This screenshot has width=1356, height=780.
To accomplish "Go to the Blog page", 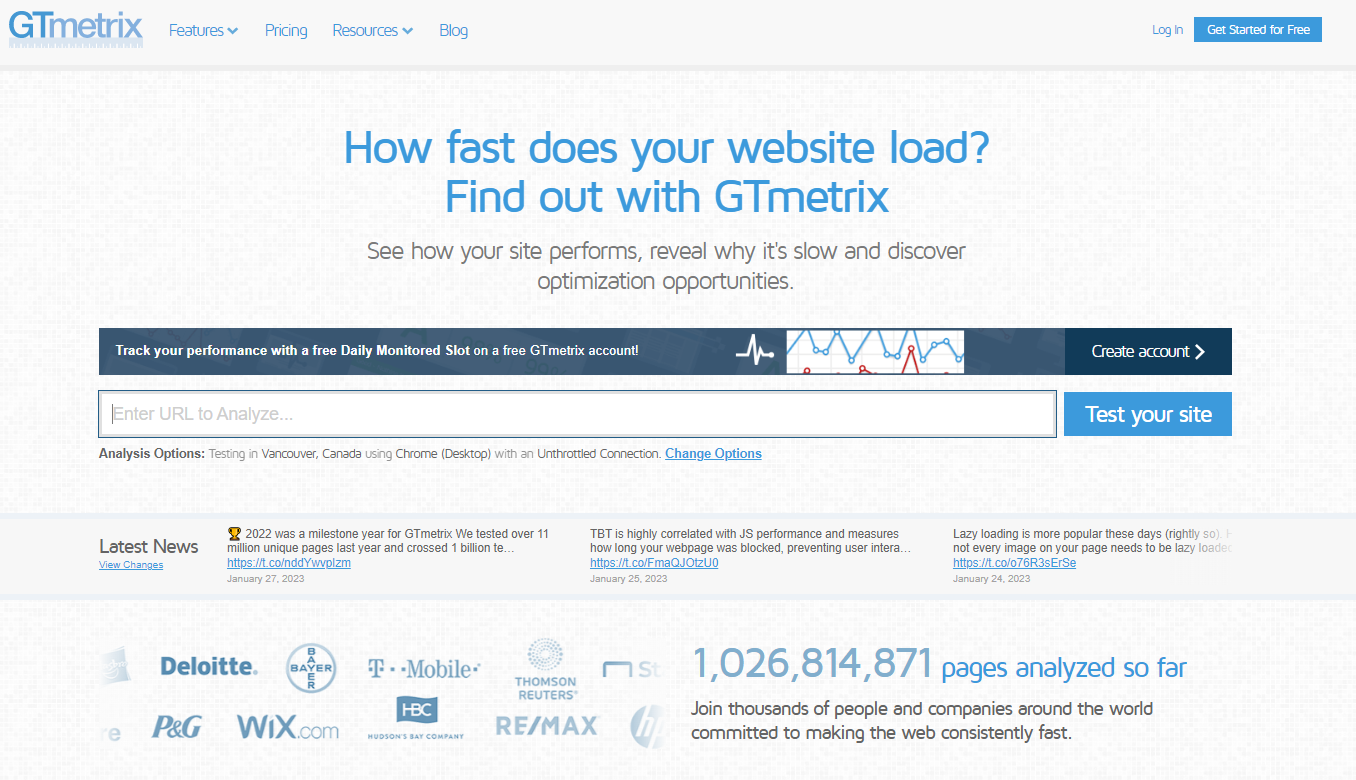I will [x=453, y=30].
